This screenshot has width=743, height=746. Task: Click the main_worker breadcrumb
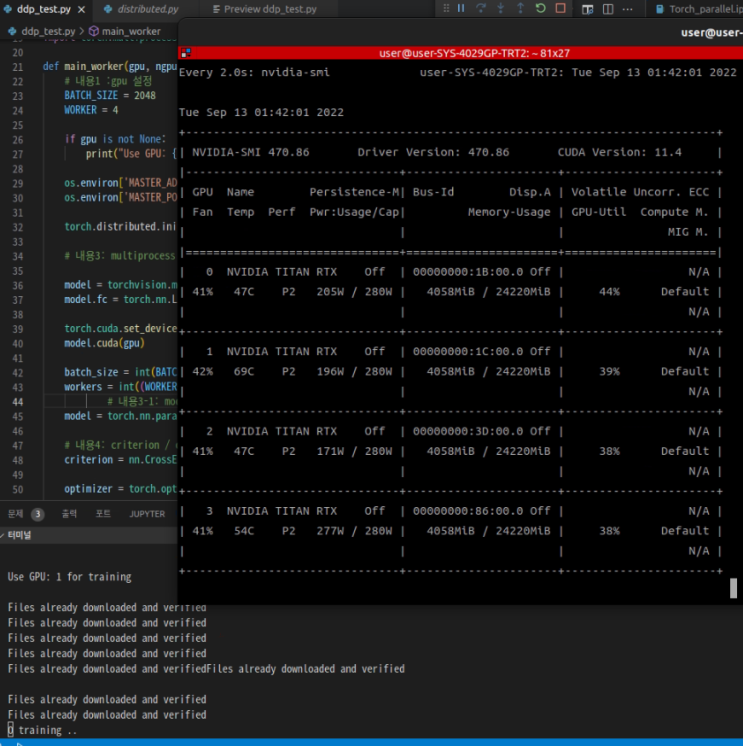click(x=131, y=31)
